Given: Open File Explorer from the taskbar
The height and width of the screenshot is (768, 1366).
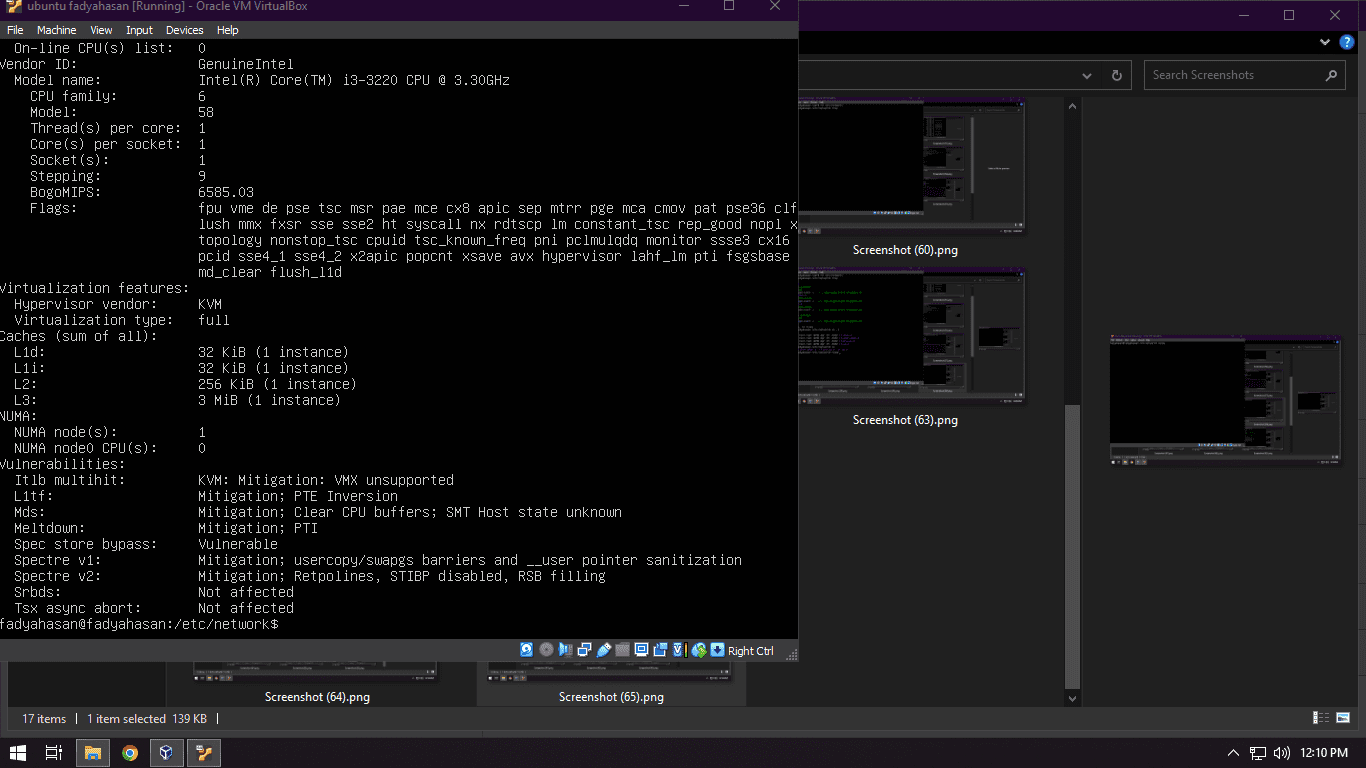Looking at the screenshot, I should click(92, 753).
